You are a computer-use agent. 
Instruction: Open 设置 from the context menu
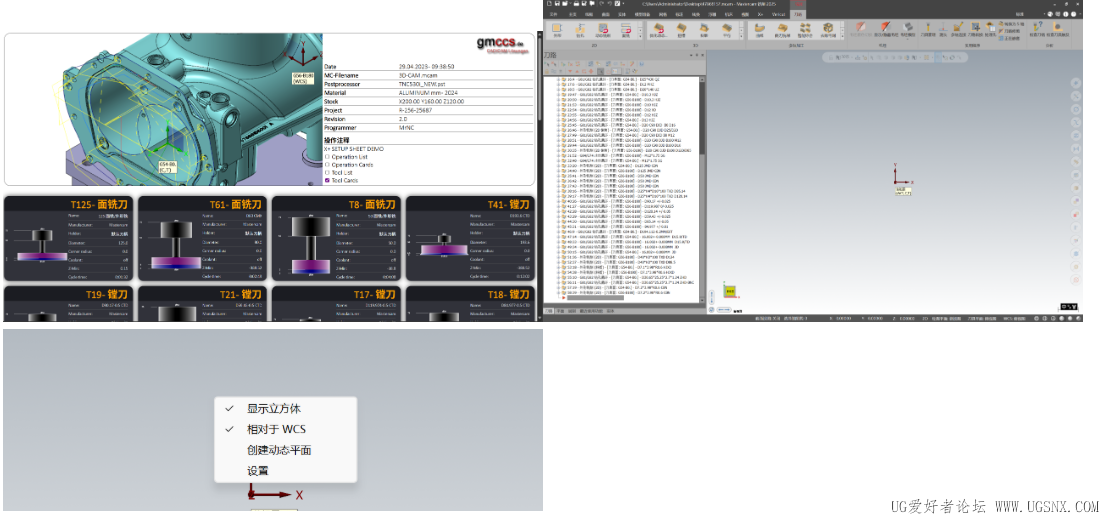coord(258,471)
